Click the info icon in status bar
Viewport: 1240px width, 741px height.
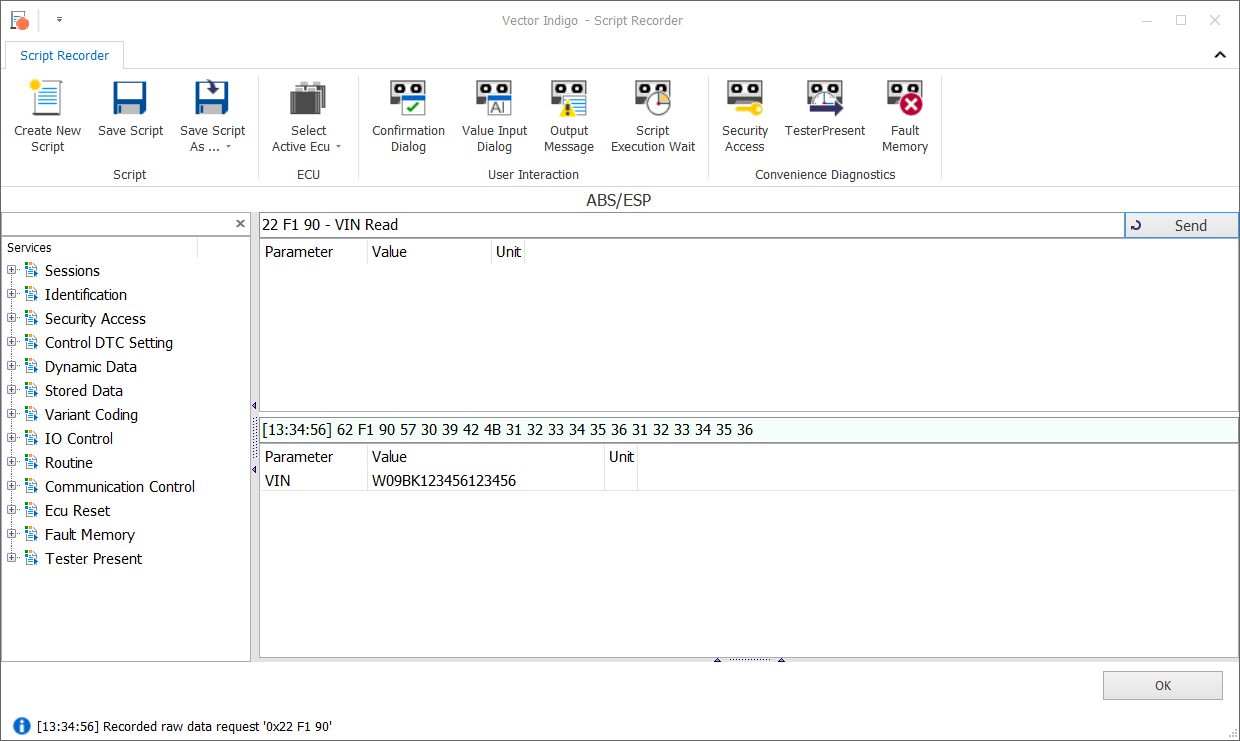22,726
